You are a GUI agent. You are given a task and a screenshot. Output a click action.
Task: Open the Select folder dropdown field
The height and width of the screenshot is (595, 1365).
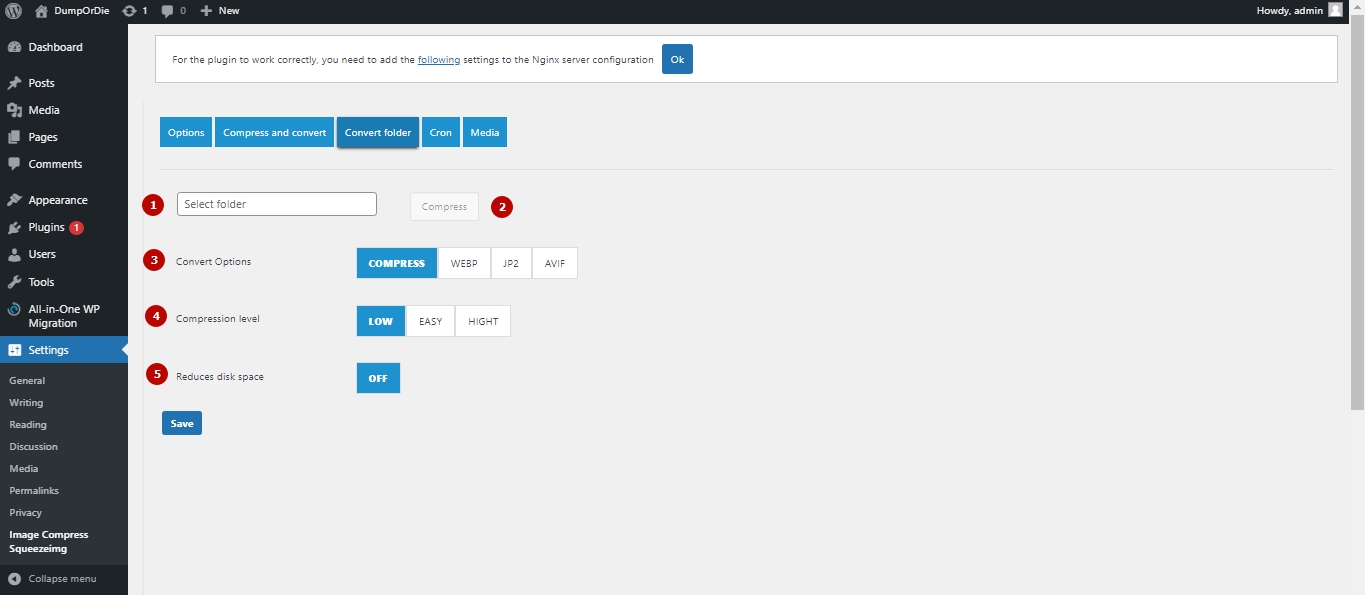tap(277, 204)
